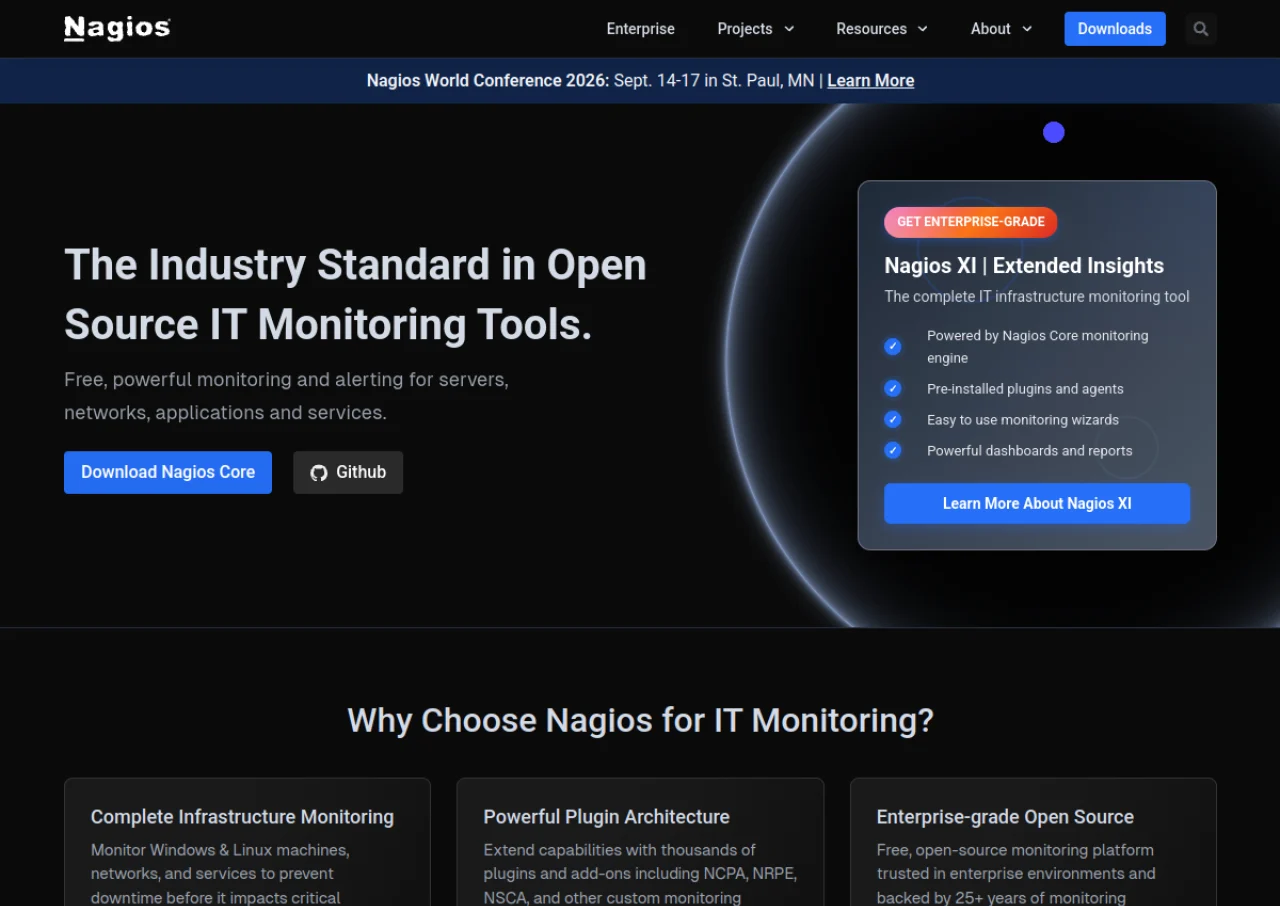Screen dimensions: 1280x906
Task: Click the Industry Standard hero headline
Action: (355, 294)
